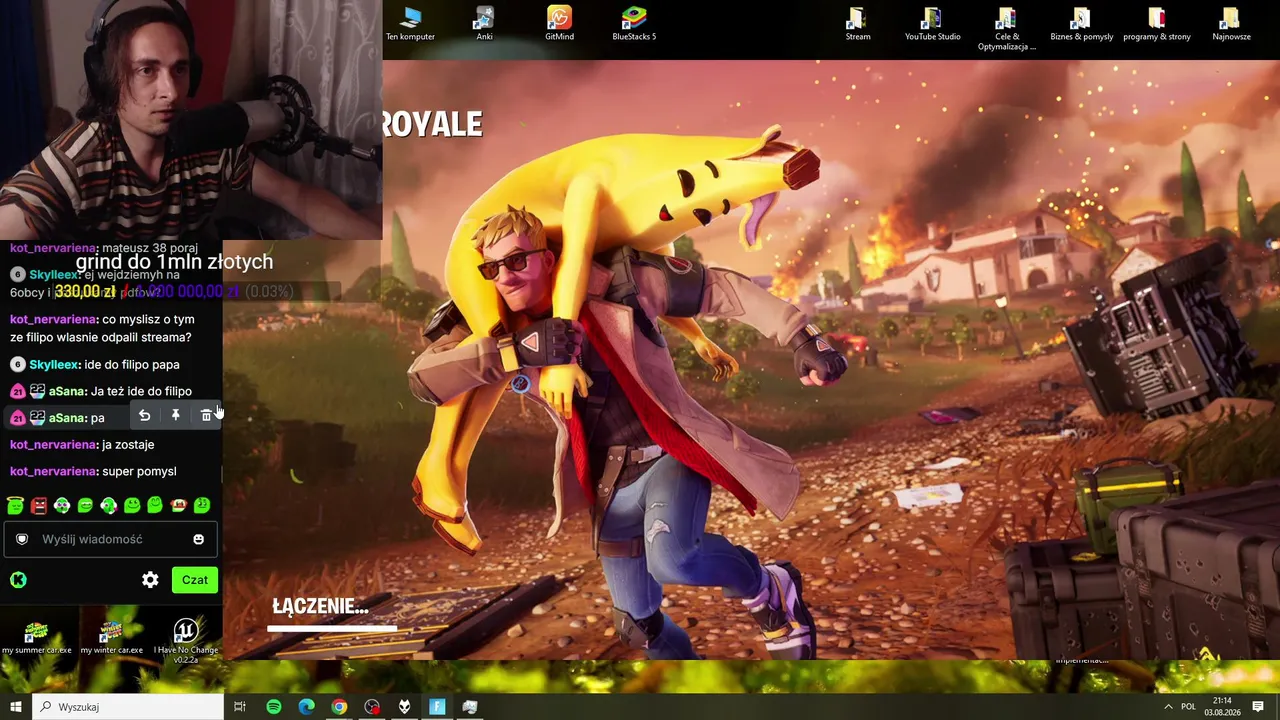1280x720 pixels.
Task: Open I Have No Change shortcut
Action: 186,640
